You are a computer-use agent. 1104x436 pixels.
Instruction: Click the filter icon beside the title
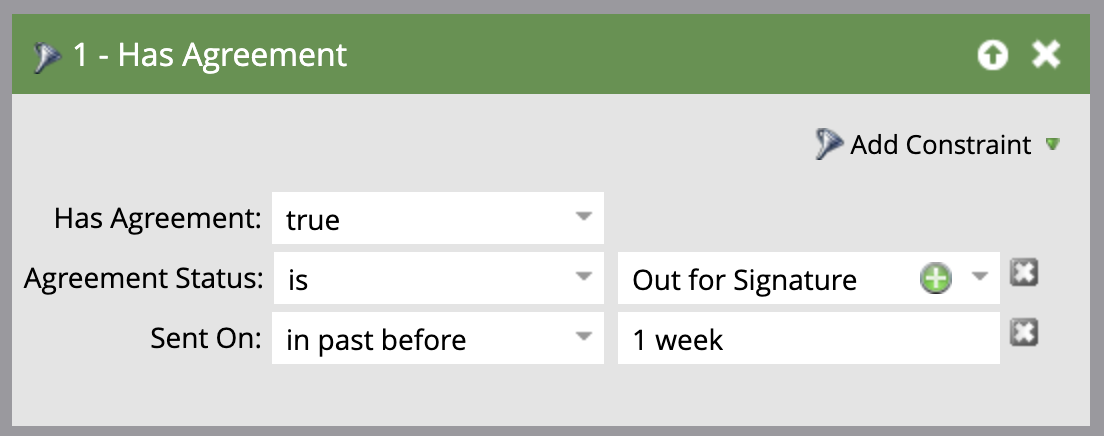tap(48, 56)
